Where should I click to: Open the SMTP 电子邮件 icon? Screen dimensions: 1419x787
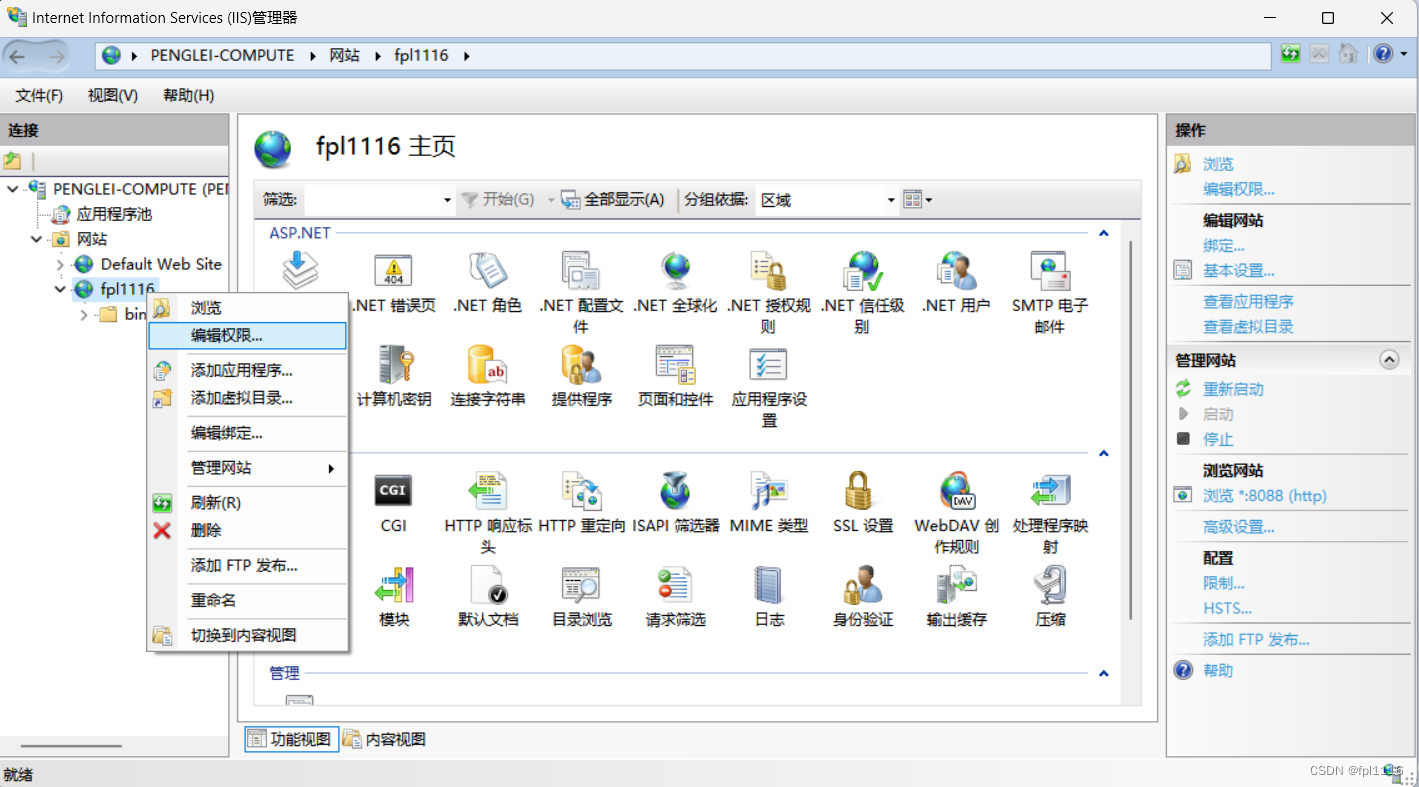tap(1051, 270)
